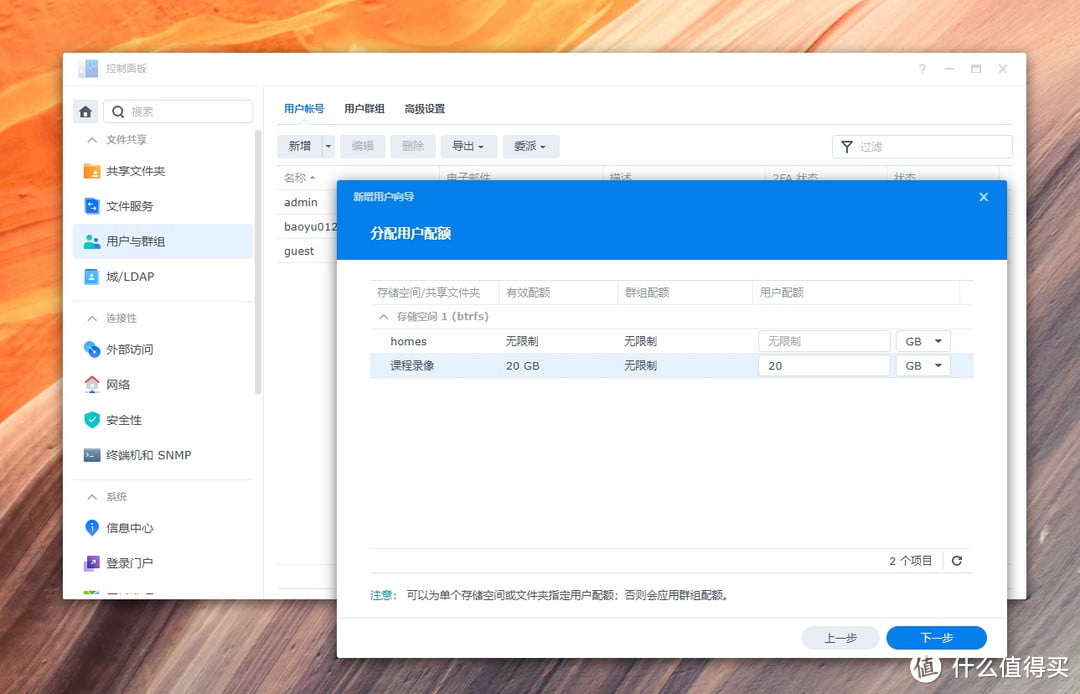Open 安全性 security shield icon
This screenshot has height=694, width=1080.
coord(92,420)
